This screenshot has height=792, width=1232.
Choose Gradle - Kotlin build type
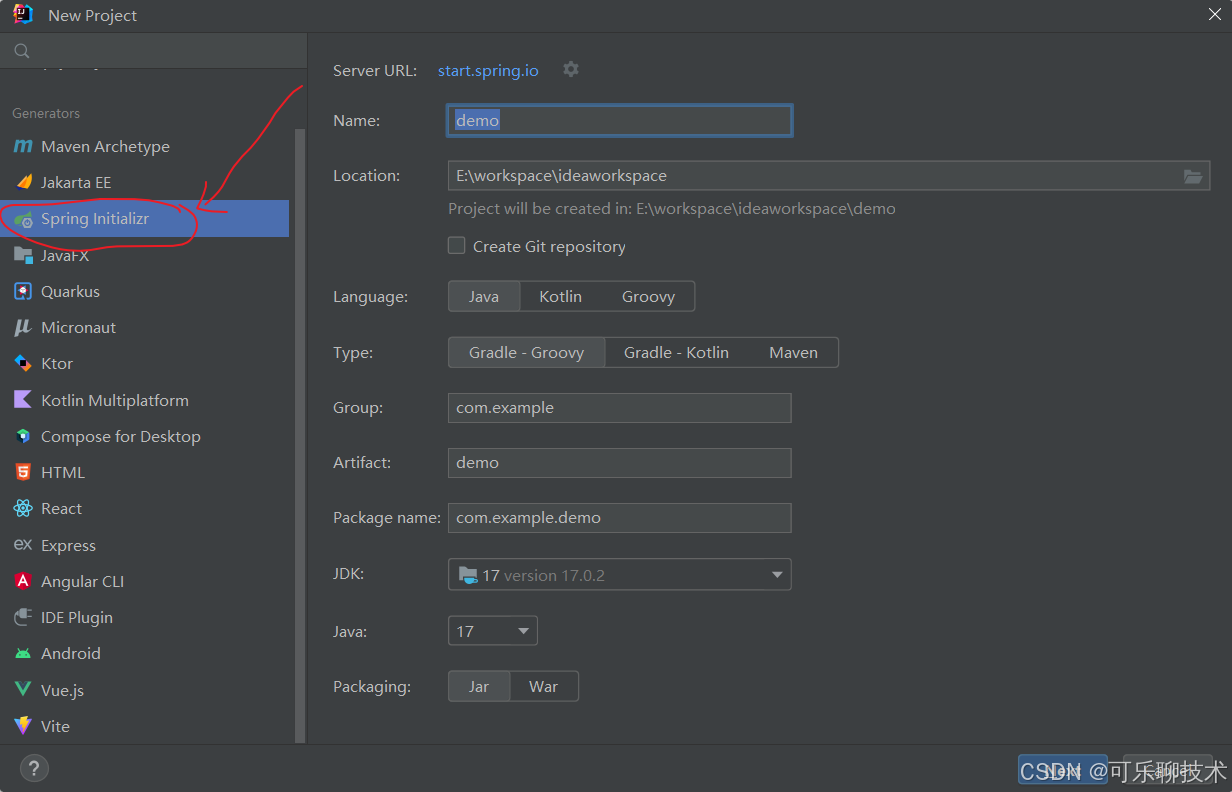[676, 353]
